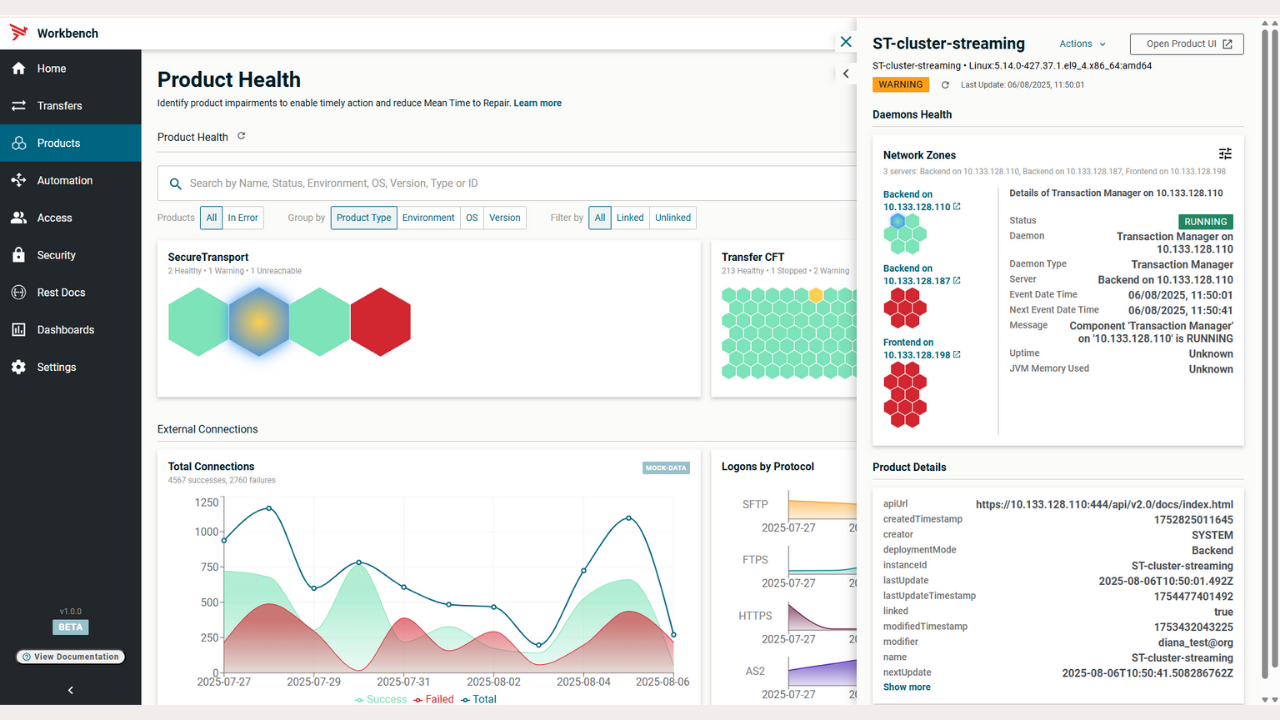Image resolution: width=1280 pixels, height=720 pixels.
Task: Open the Actions dropdown
Action: pyautogui.click(x=1083, y=44)
